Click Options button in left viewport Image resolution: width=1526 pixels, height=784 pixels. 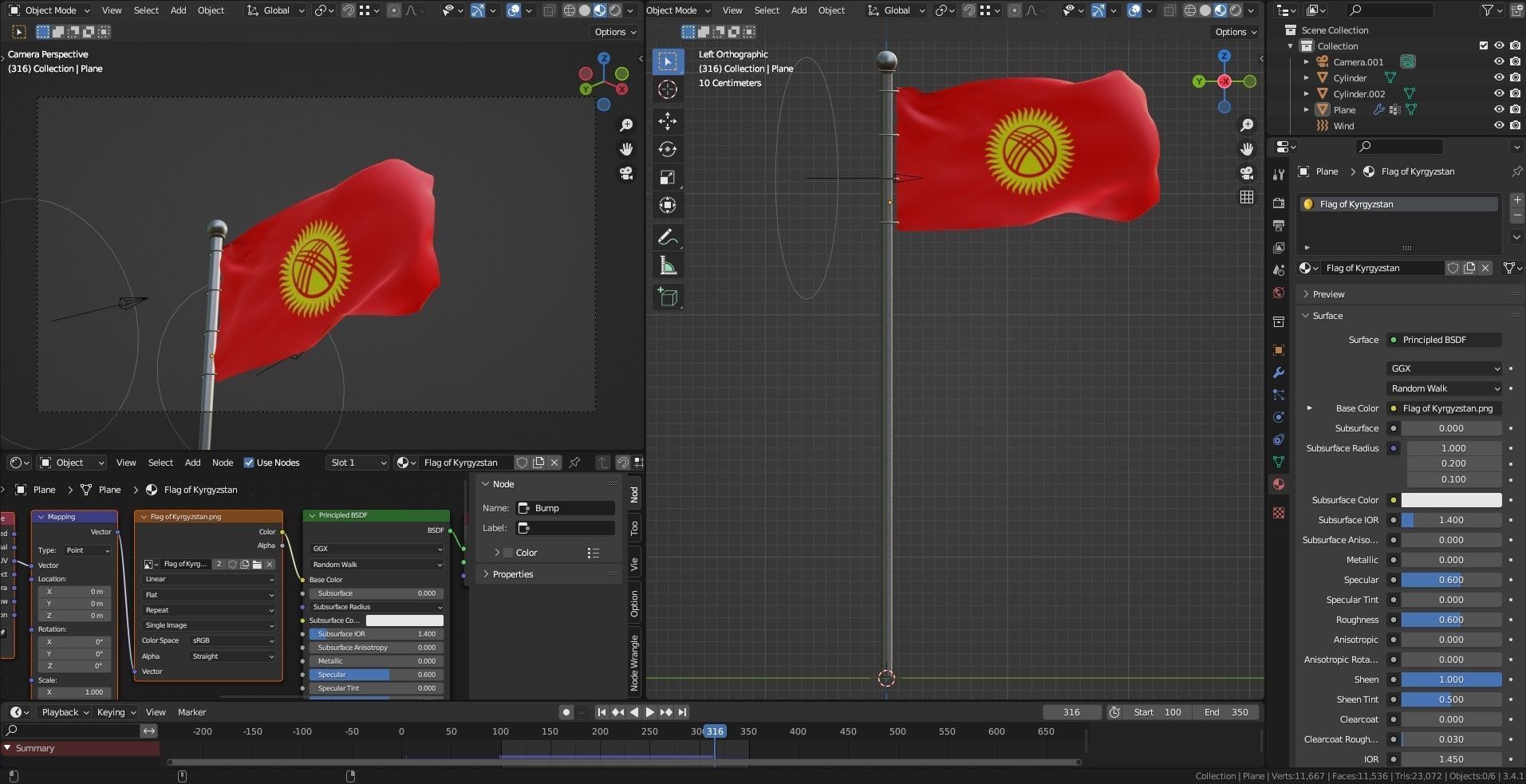click(614, 32)
